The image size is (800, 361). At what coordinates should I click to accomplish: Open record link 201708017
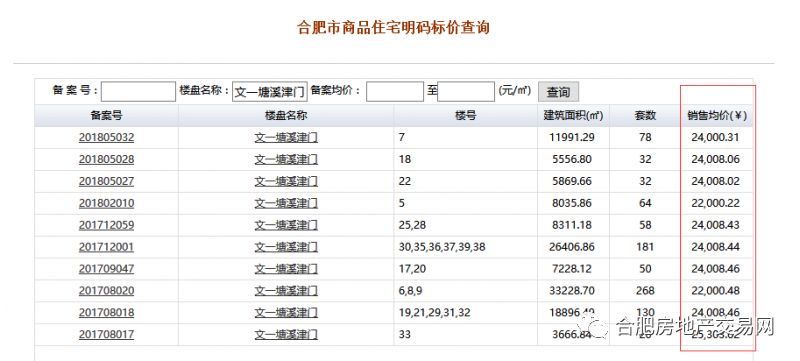pyautogui.click(x=106, y=334)
